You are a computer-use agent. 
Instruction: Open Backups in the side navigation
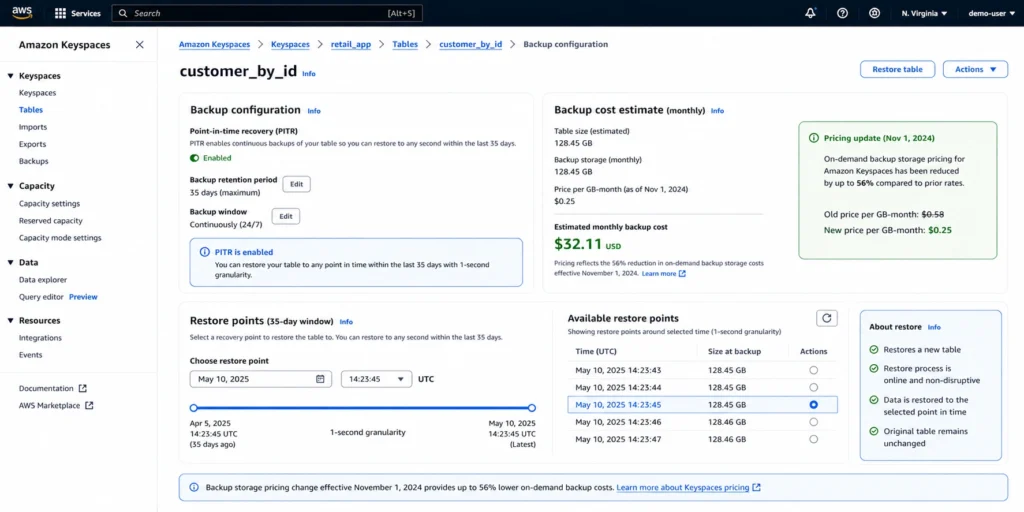pyautogui.click(x=33, y=161)
